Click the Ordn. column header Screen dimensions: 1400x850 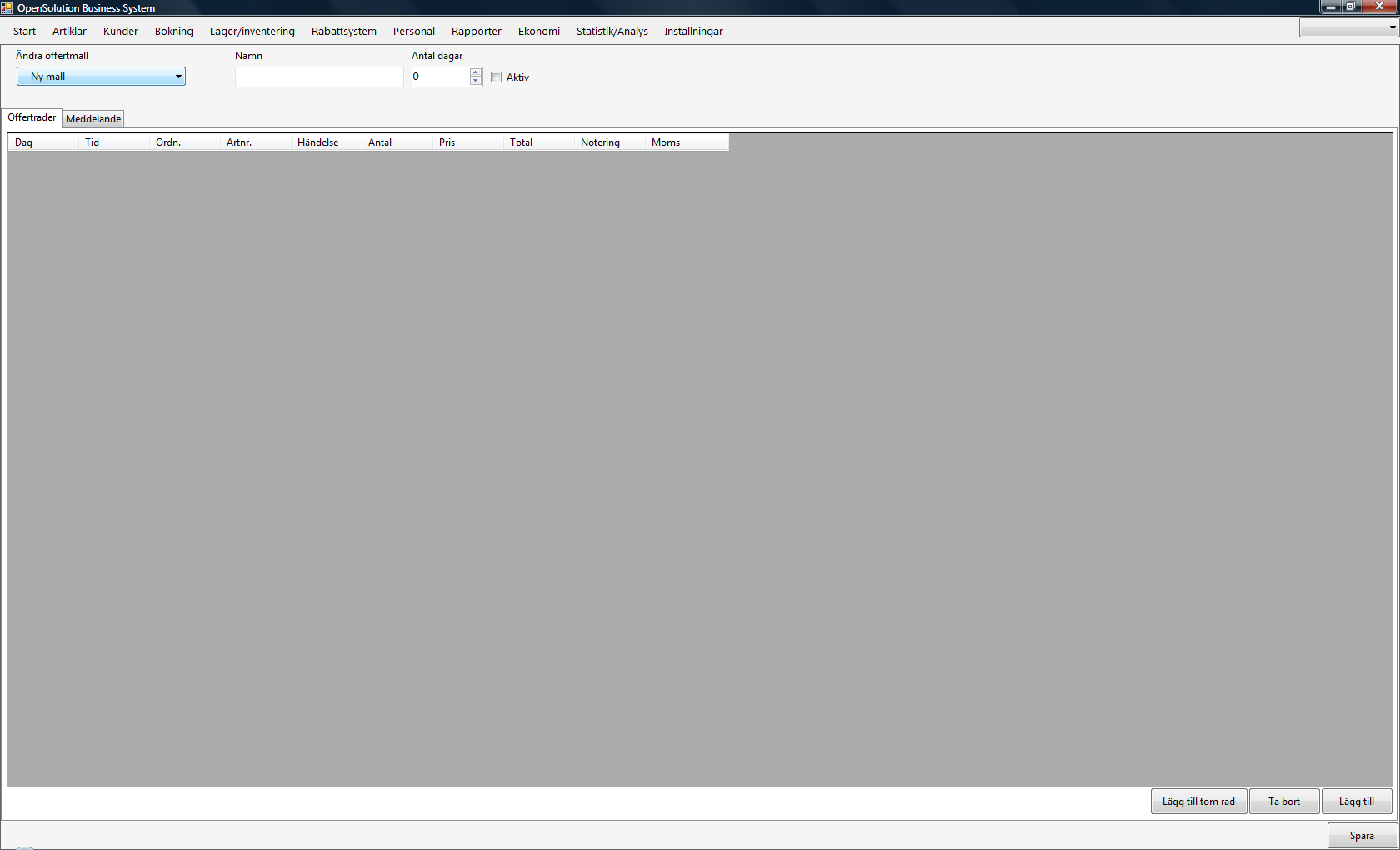[x=185, y=142]
